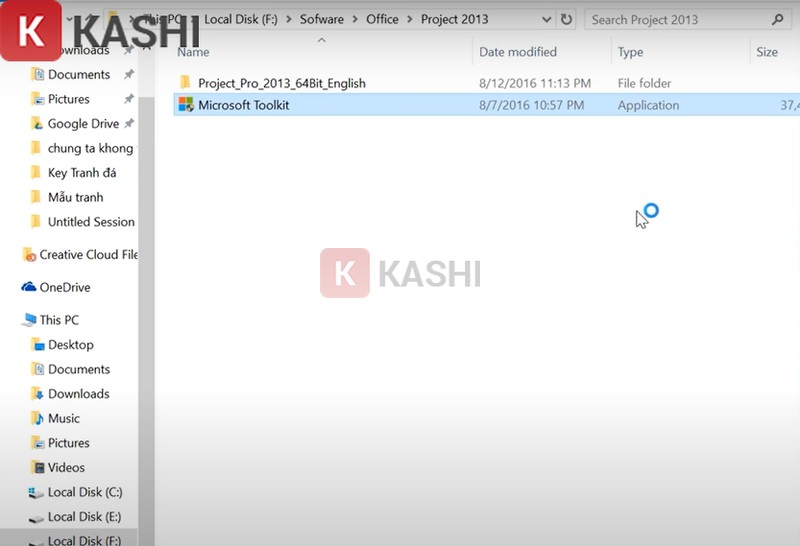Open the address bar history dropdown
The image size is (800, 546).
pyautogui.click(x=546, y=19)
